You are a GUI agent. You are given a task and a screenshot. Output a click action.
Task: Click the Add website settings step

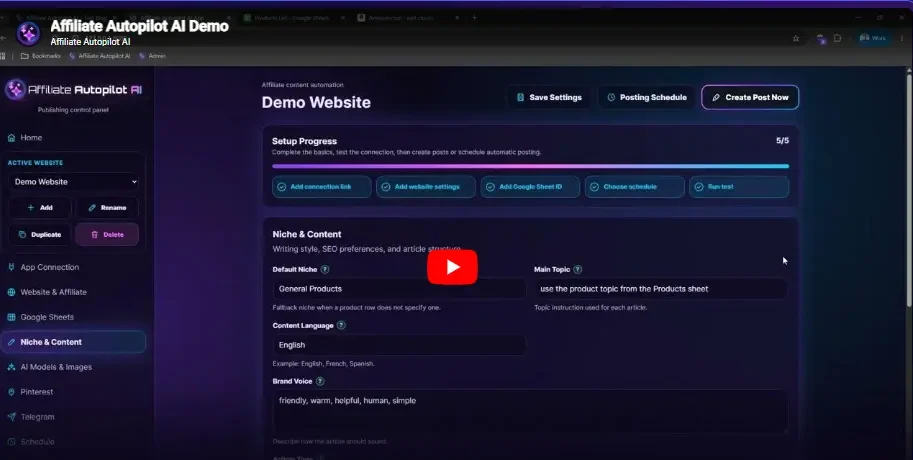pos(426,187)
